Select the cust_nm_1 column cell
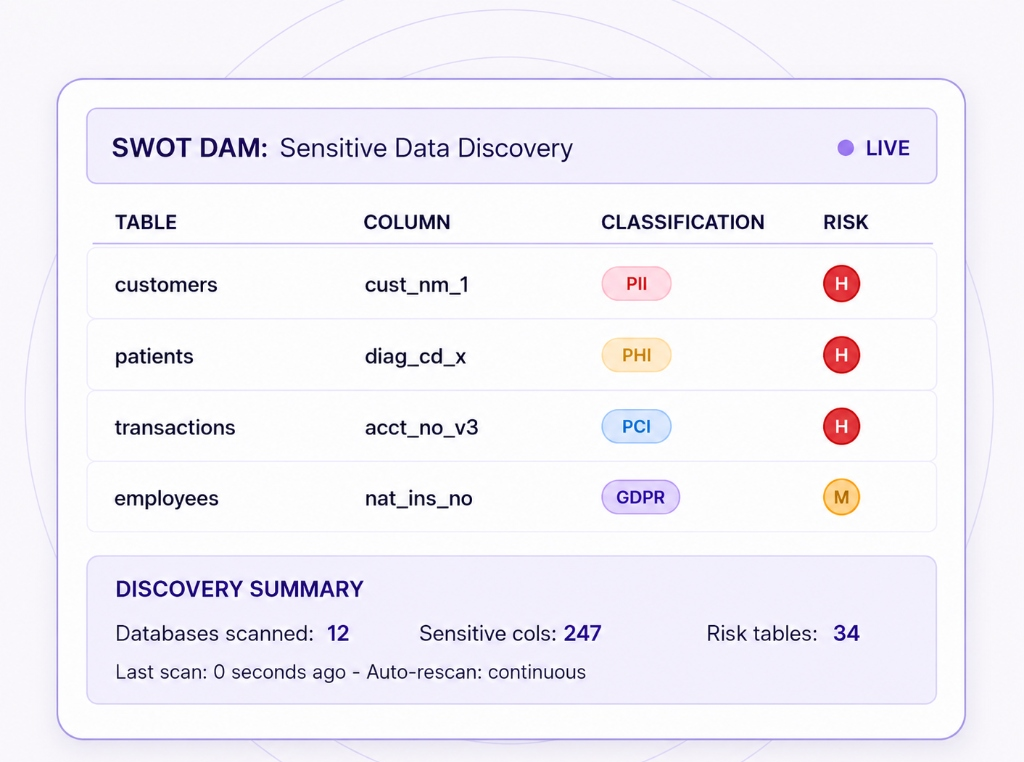The image size is (1024, 762). tap(417, 285)
